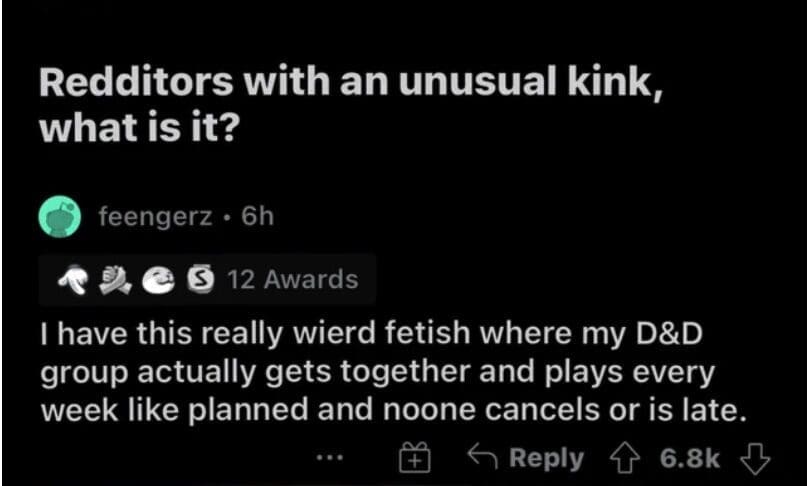Click the 6.8k vote score
808x486 pixels.
pos(690,458)
